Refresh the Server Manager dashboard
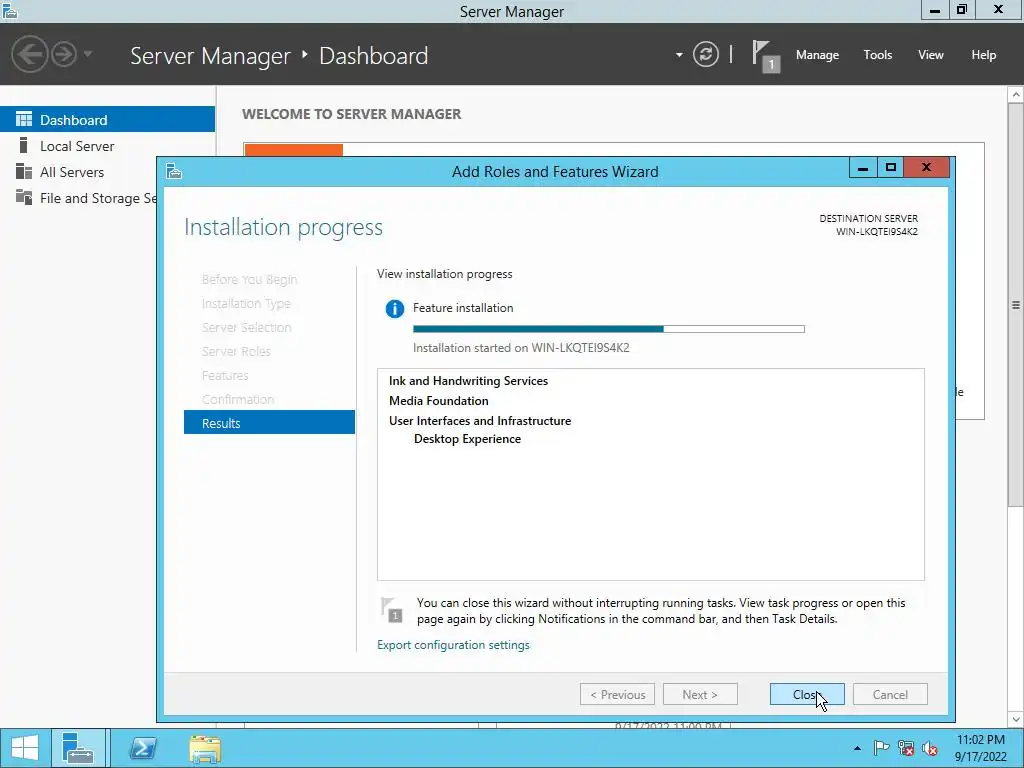The image size is (1024, 768). point(705,54)
